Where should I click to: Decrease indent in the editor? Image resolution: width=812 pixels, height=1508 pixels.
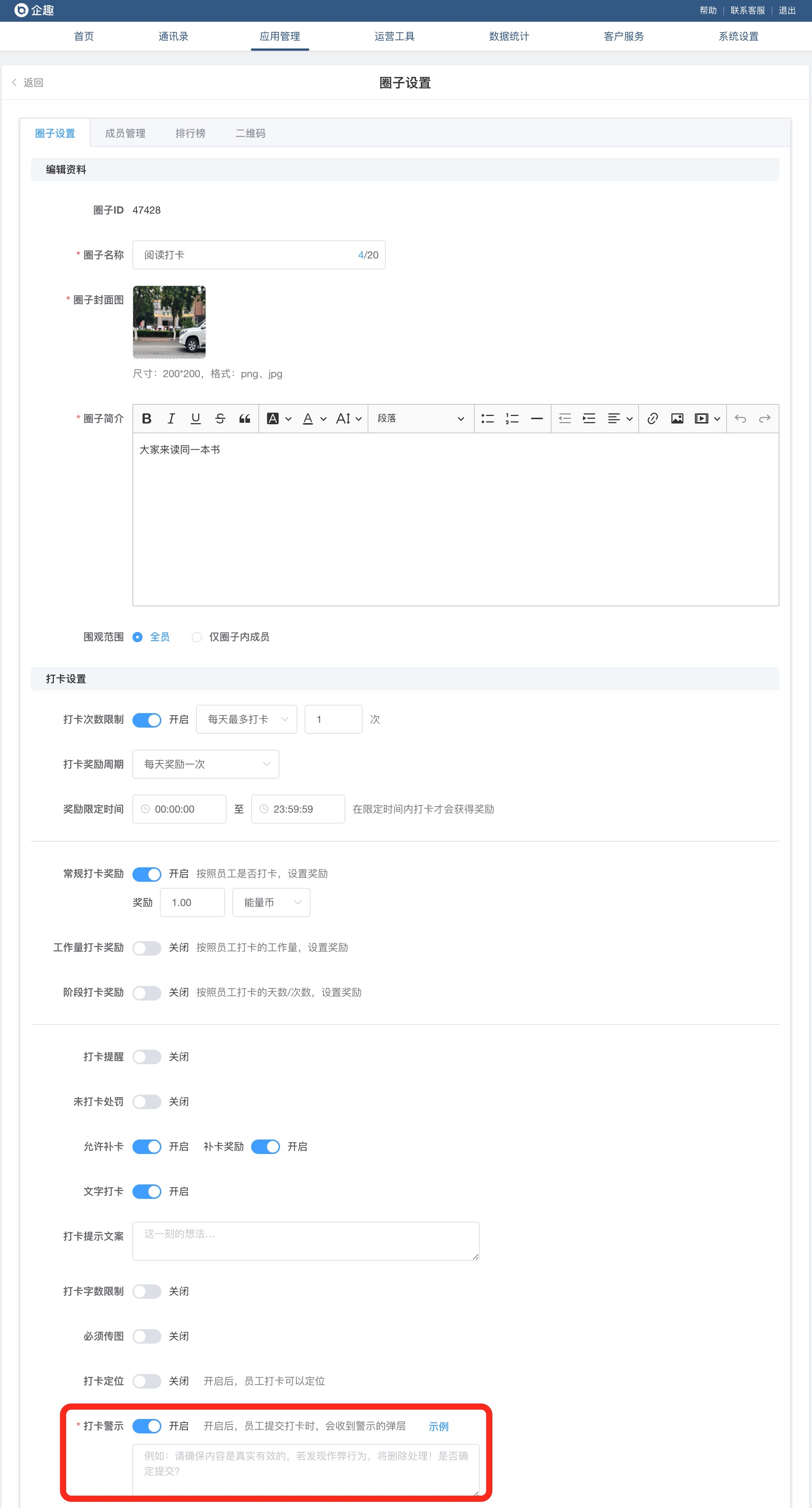(x=564, y=418)
